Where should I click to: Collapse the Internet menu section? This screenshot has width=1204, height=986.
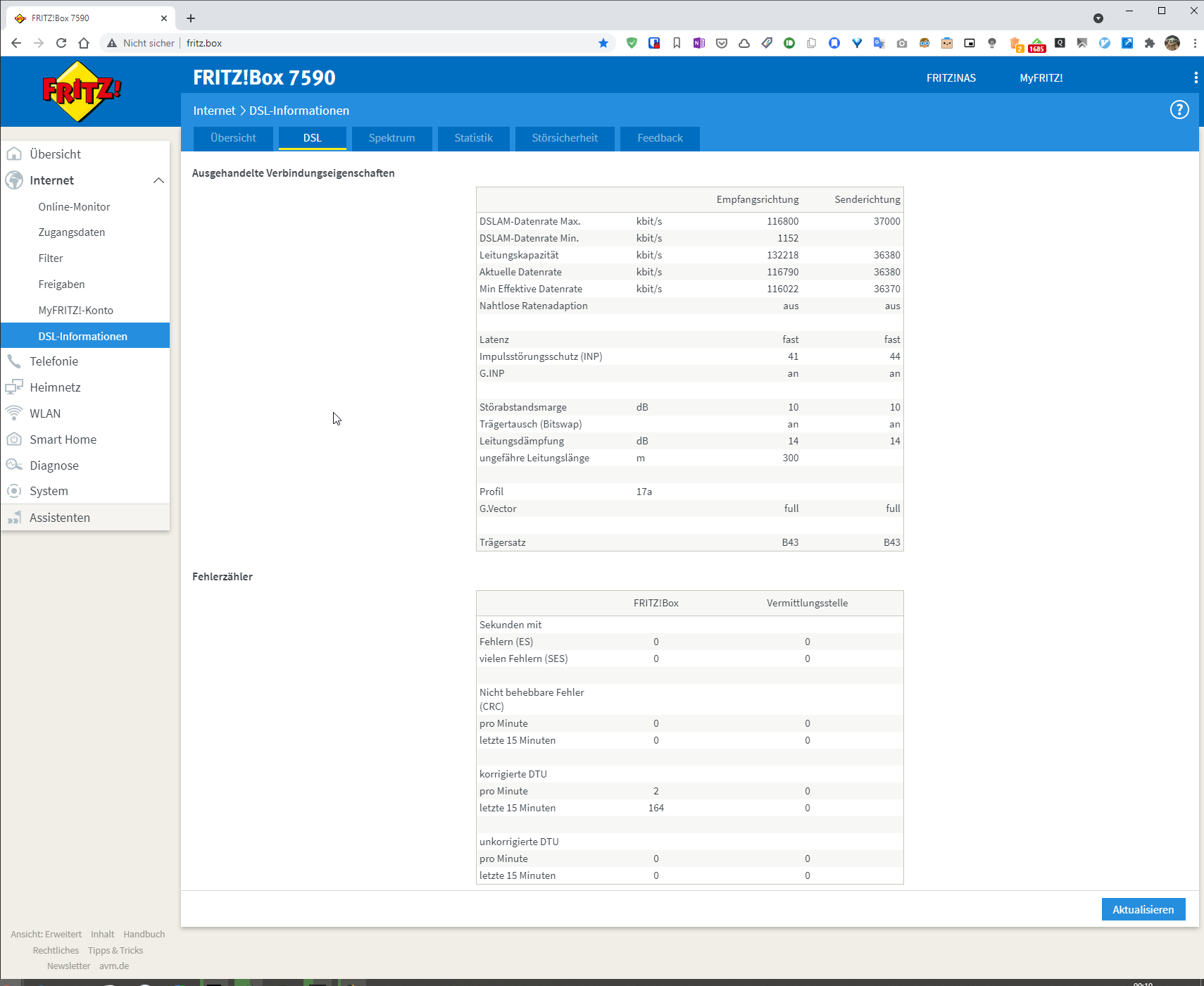158,180
